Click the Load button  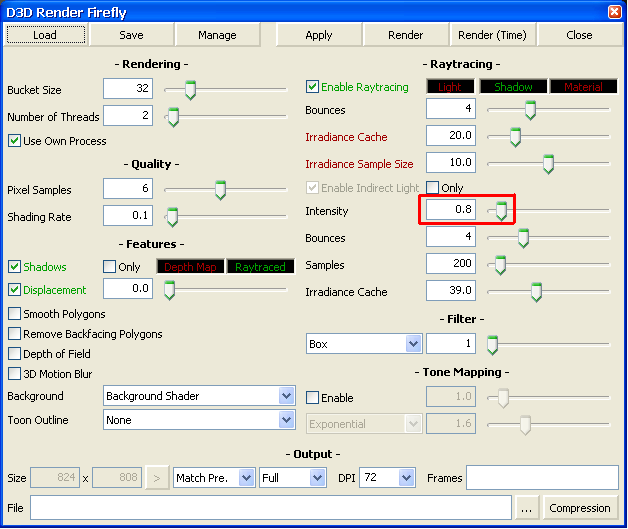tap(45, 35)
